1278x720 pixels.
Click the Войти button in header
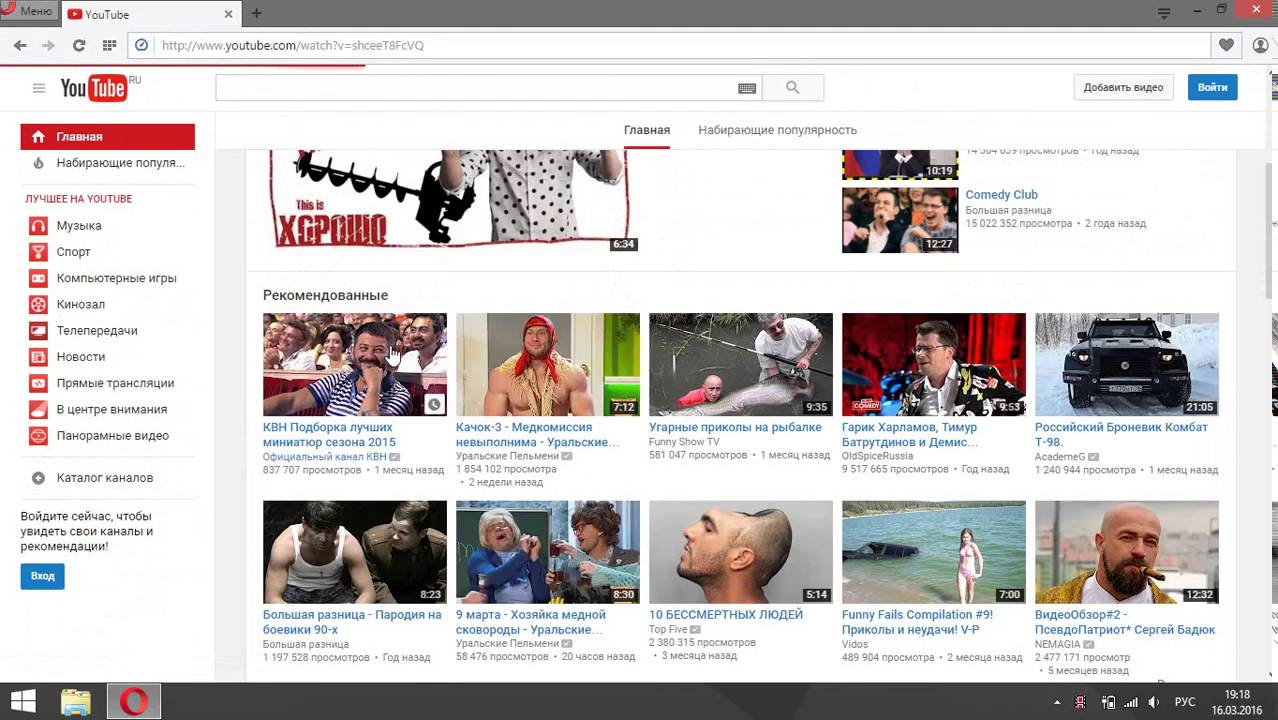pyautogui.click(x=1212, y=87)
